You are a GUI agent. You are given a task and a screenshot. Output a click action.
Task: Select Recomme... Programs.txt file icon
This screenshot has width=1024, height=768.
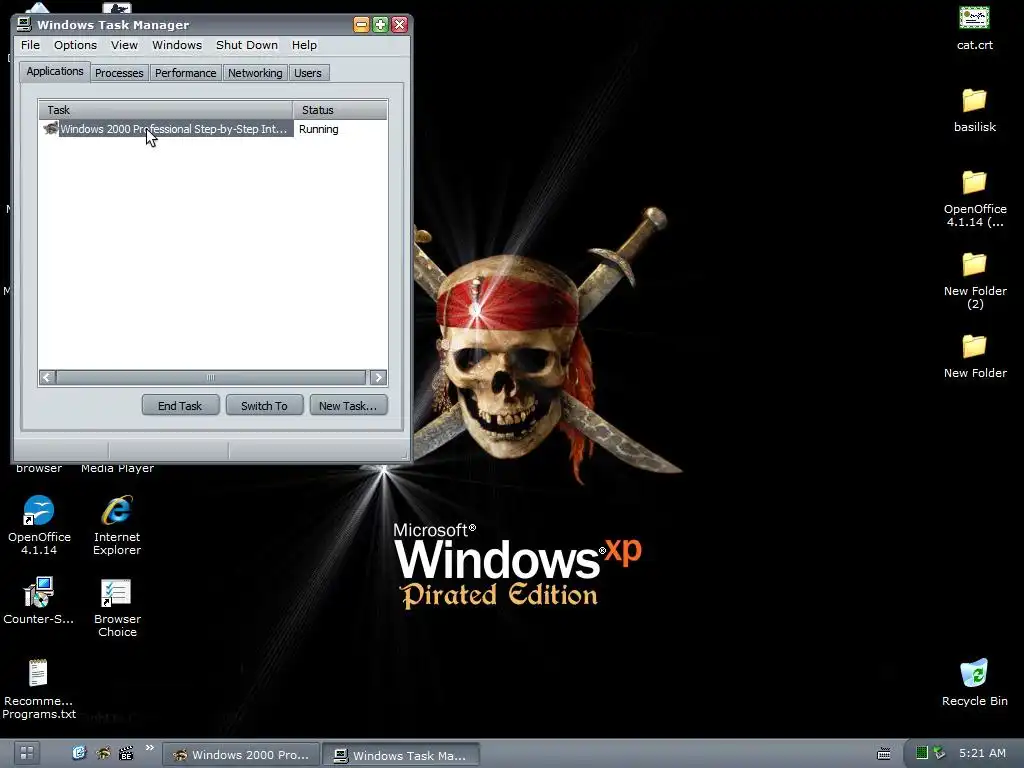tap(38, 689)
